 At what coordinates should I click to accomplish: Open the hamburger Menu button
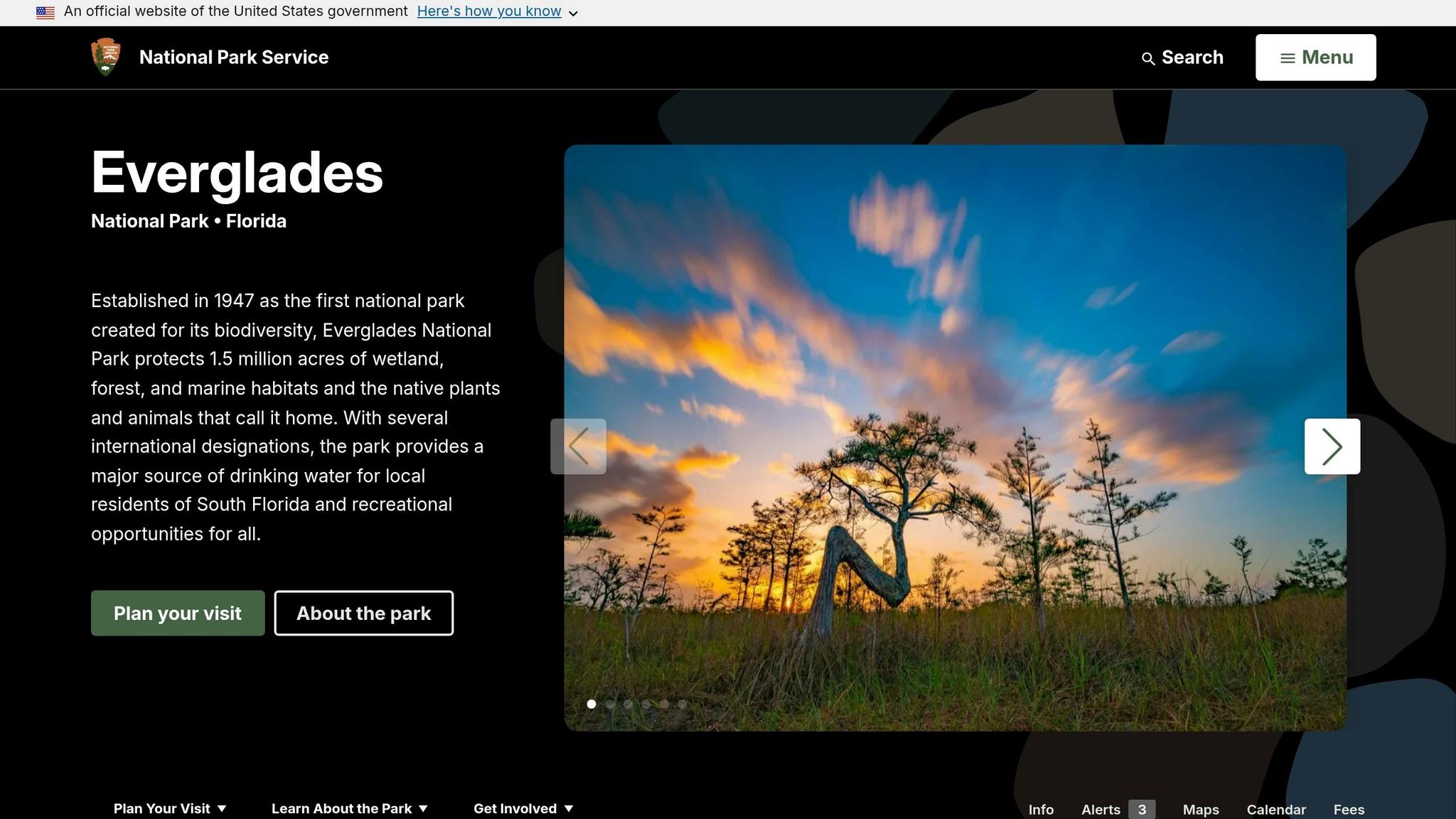1315,58
